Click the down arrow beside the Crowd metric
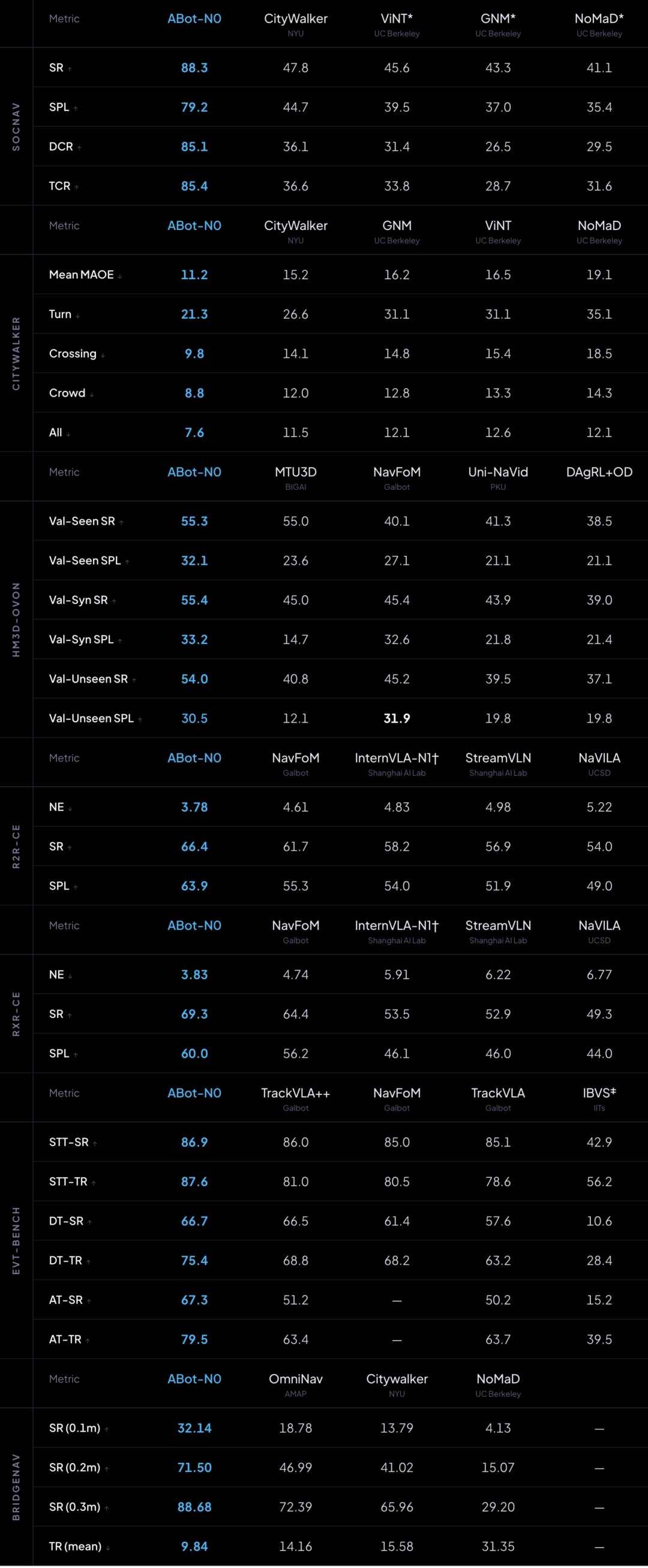Screen dimensions: 648x1568 coord(91,394)
